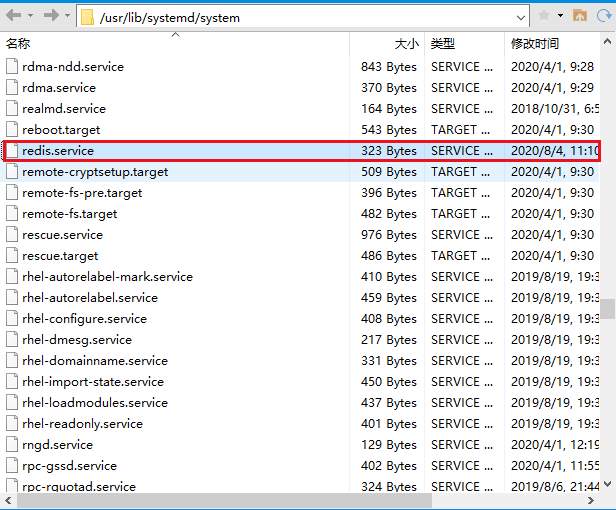Select rhel-configure.service file
This screenshot has height=510, width=616.
[x=84, y=319]
